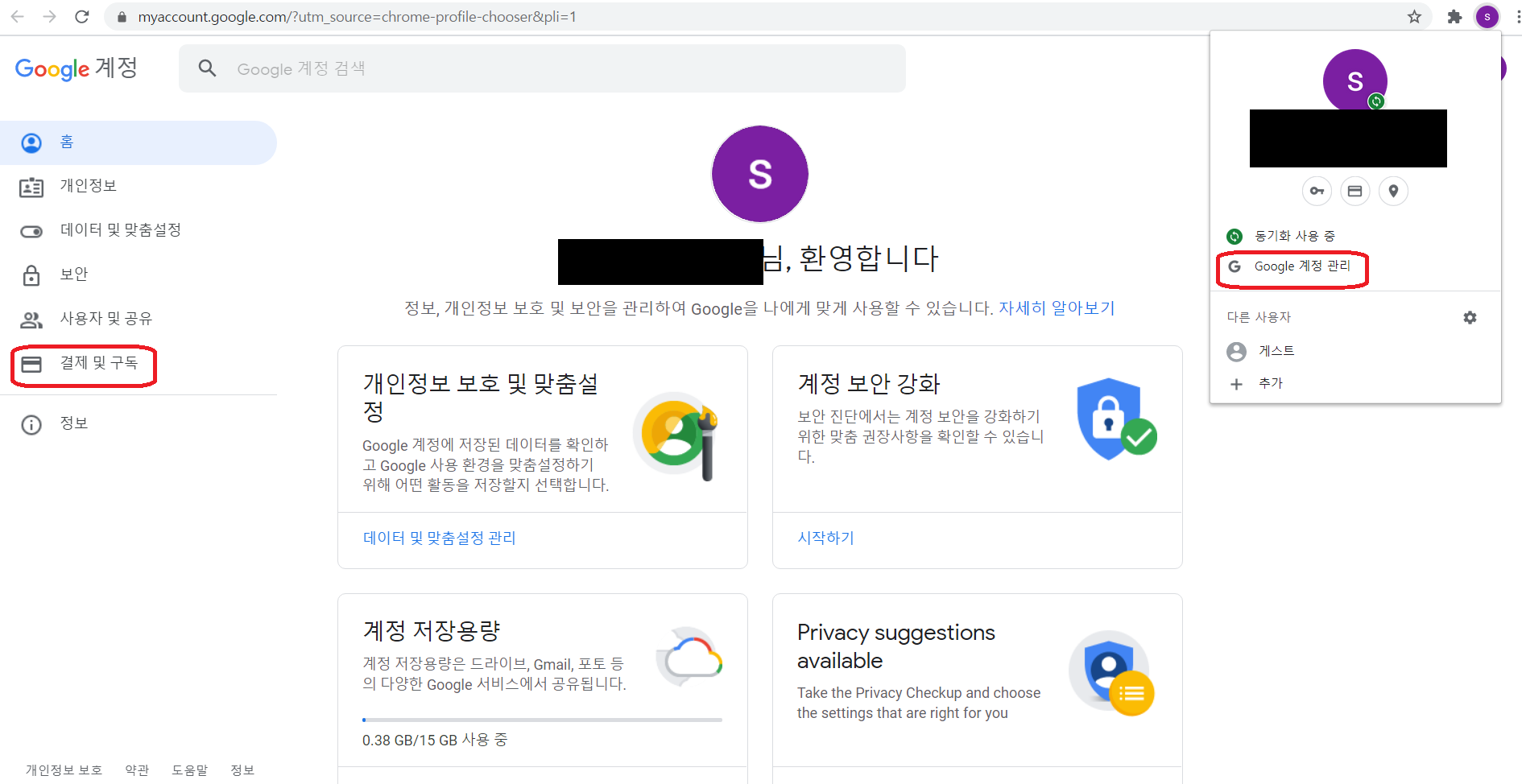Click 0.38 GB/15 GB 사용 중 text
The height and width of the screenshot is (784, 1522).
click(435, 740)
